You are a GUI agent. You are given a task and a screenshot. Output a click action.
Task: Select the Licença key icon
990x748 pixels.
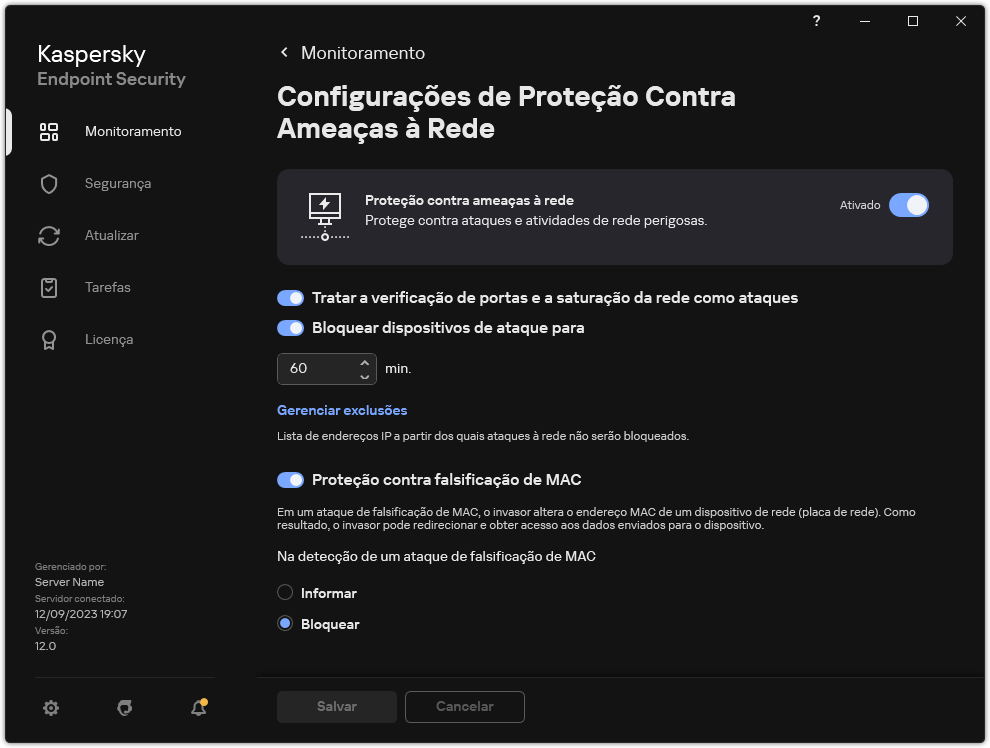pyautogui.click(x=49, y=339)
